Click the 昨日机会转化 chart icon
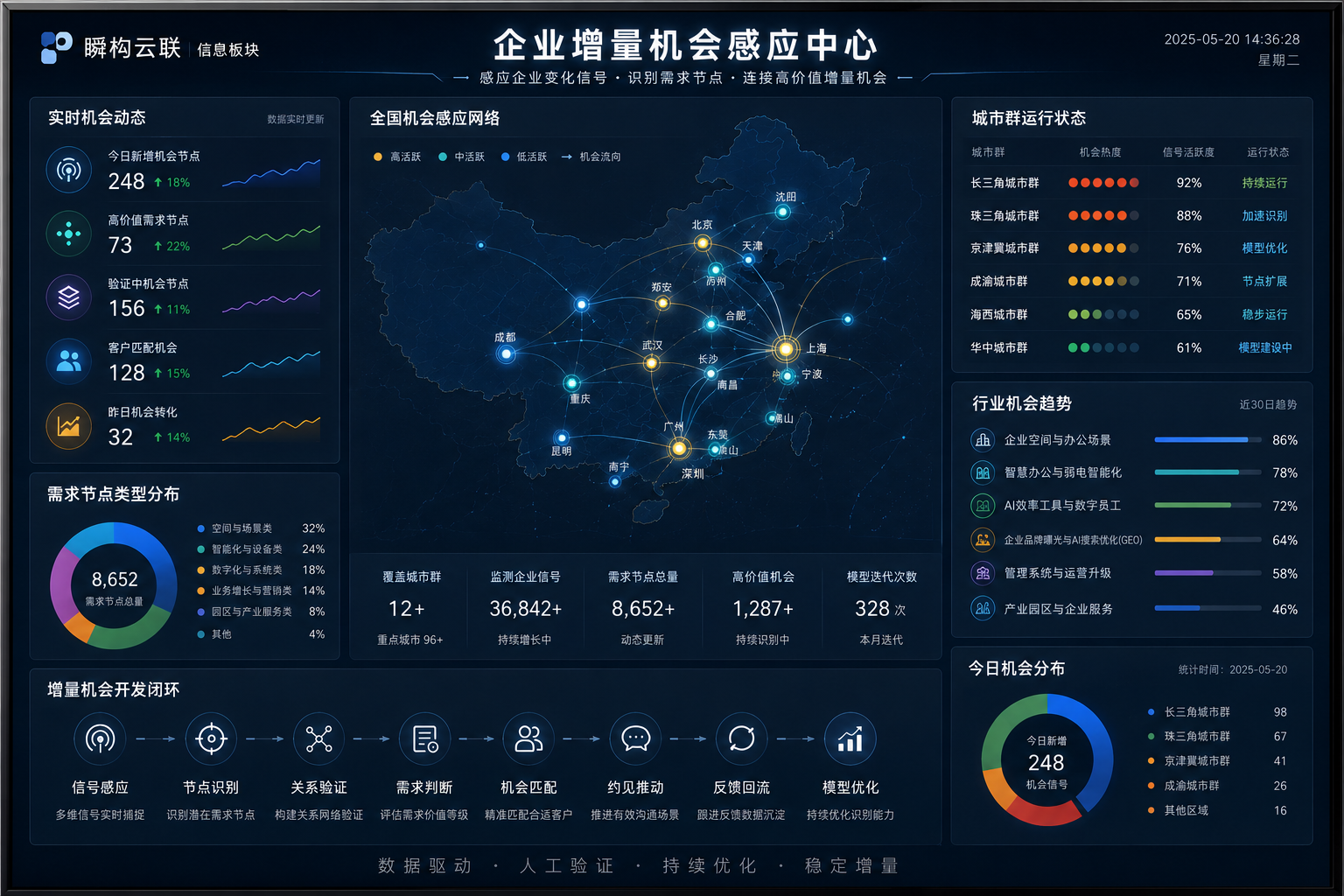Screen dimensions: 1344x896 coord(68,426)
